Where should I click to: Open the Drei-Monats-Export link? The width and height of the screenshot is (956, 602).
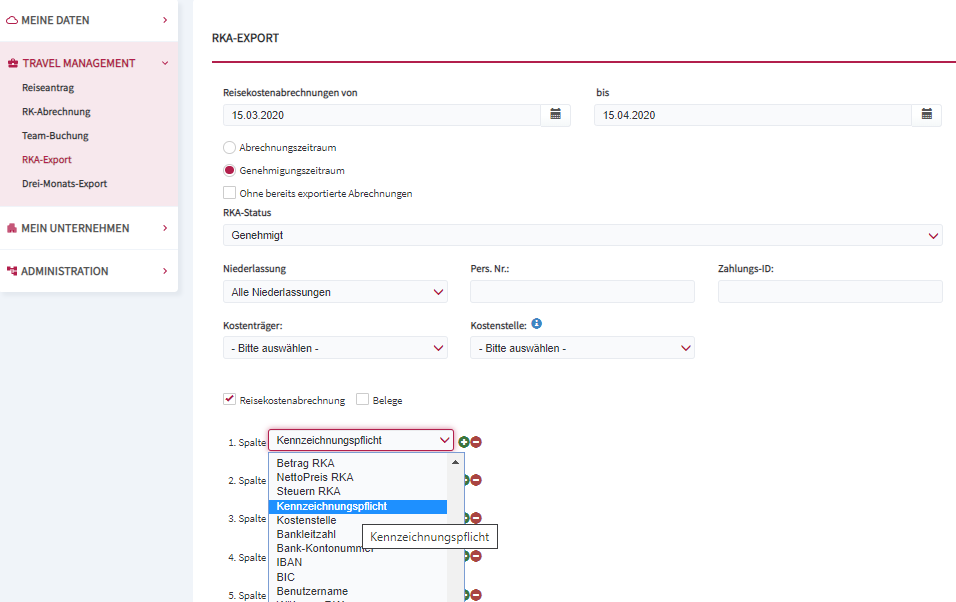[x=65, y=184]
